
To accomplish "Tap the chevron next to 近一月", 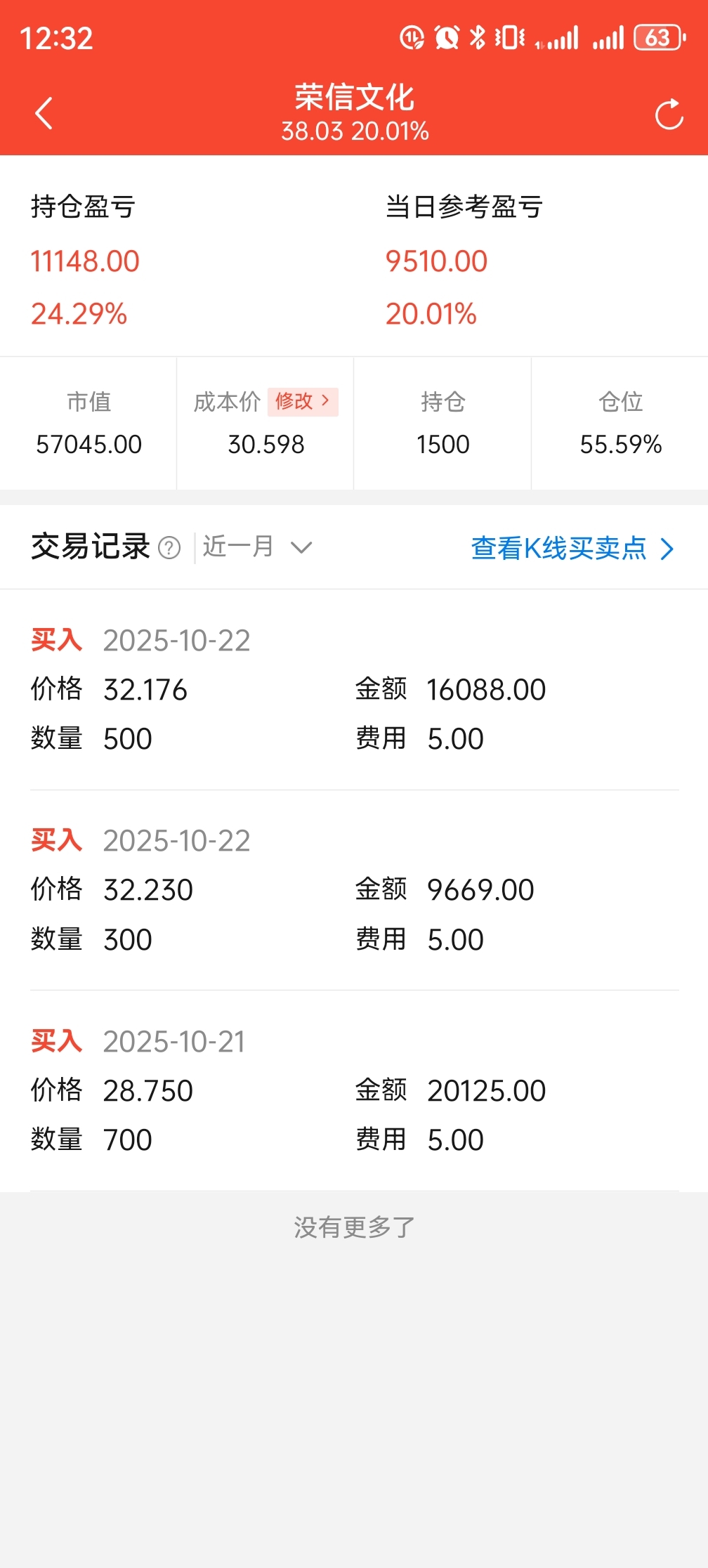I will coord(301,547).
